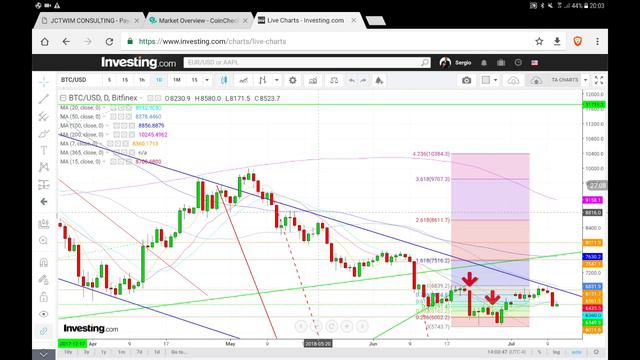
Task: Open the notifications bell icon
Action: tap(484, 62)
